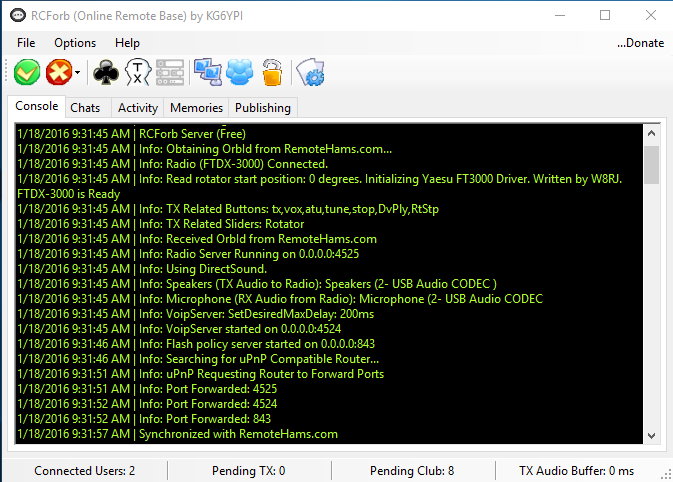
Task: Click 'Radio Server Running on 0.0.0.0:4525' line
Action: 188,254
